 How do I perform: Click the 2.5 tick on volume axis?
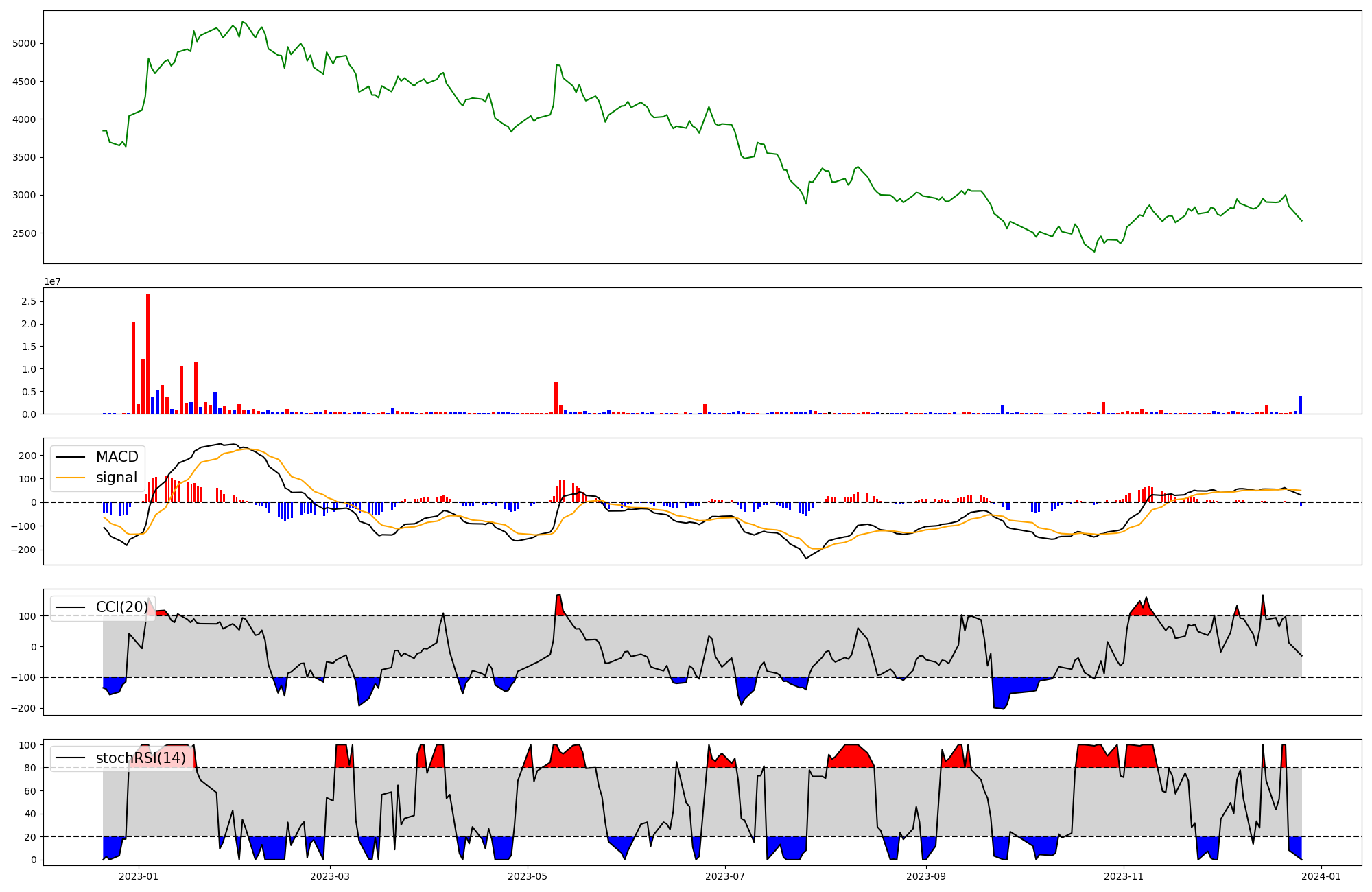point(29,301)
